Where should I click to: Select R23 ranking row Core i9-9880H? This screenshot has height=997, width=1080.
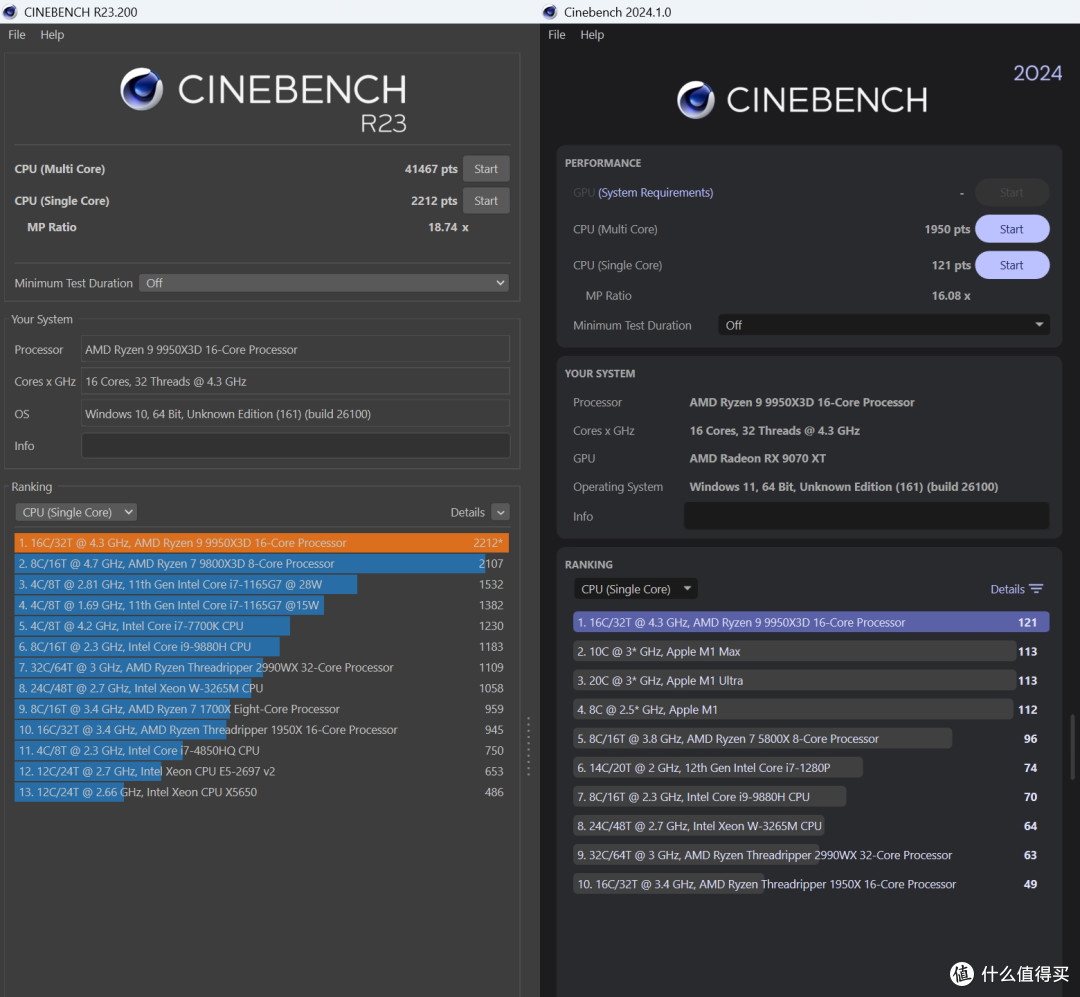(x=262, y=646)
